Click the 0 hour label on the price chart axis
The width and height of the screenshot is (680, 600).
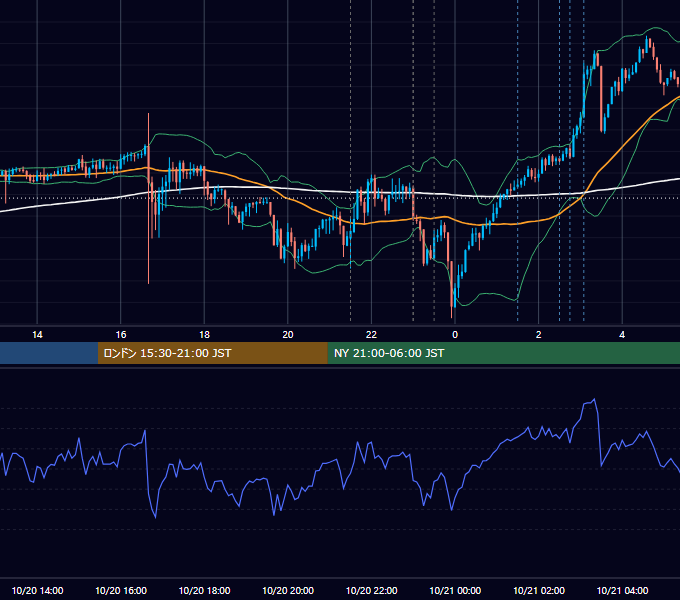[455, 335]
